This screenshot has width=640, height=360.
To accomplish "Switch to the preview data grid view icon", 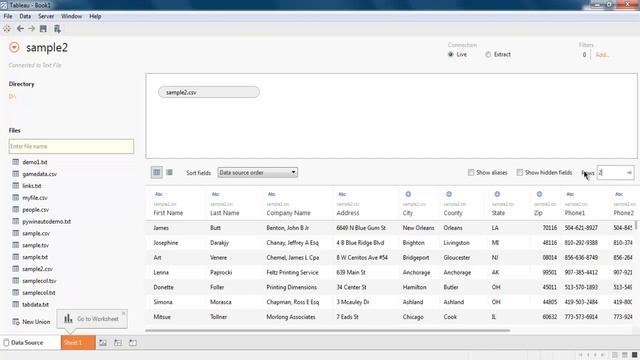I will (156, 172).
